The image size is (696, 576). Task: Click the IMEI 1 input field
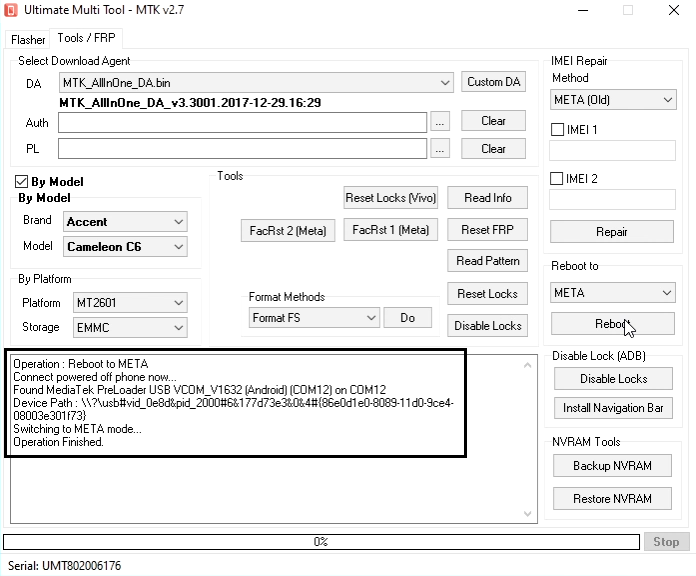coord(613,151)
